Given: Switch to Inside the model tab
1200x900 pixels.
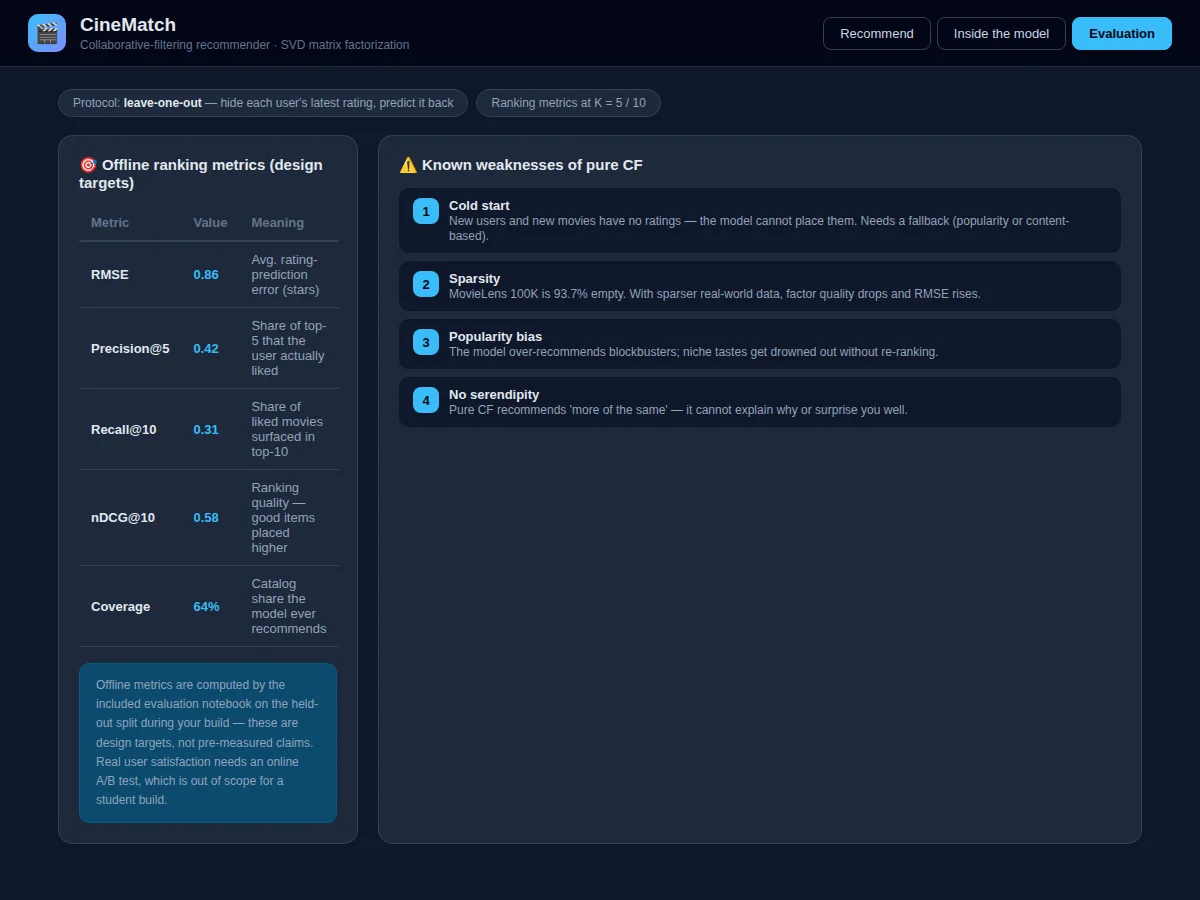Looking at the screenshot, I should click(x=1001, y=33).
